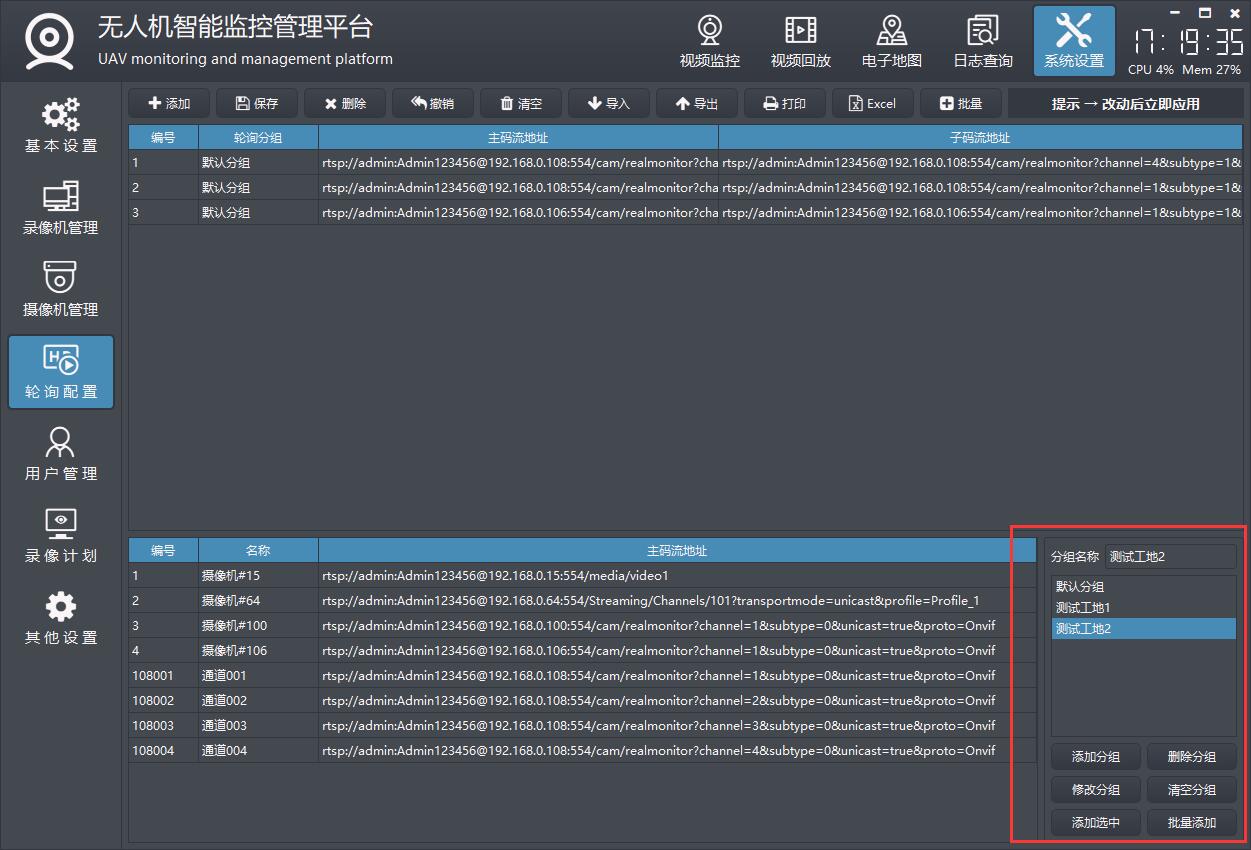Image resolution: width=1251 pixels, height=850 pixels.
Task: Click the Excel export button
Action: [x=873, y=104]
